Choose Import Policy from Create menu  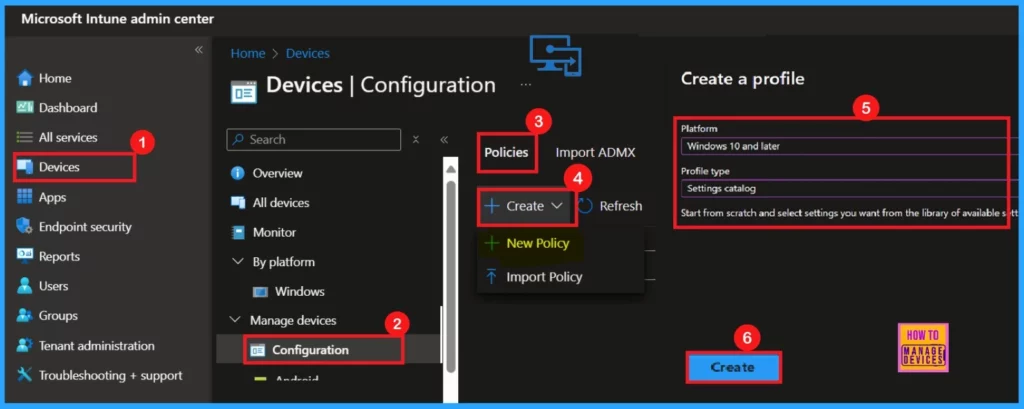(544, 276)
